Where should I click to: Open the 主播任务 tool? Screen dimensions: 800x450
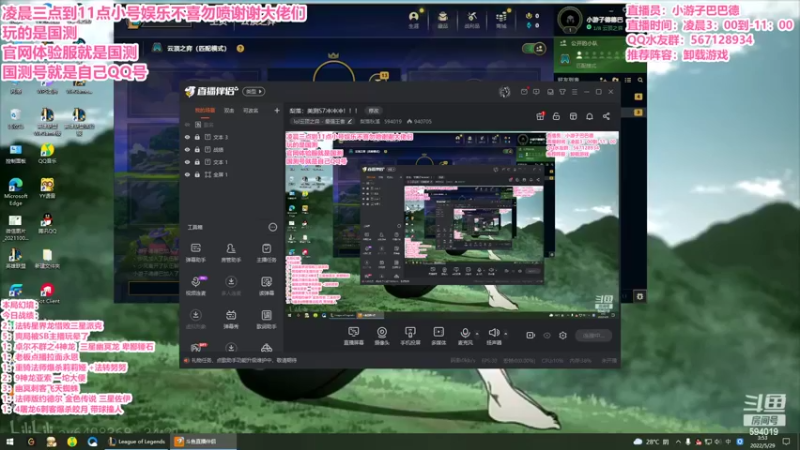(266, 253)
